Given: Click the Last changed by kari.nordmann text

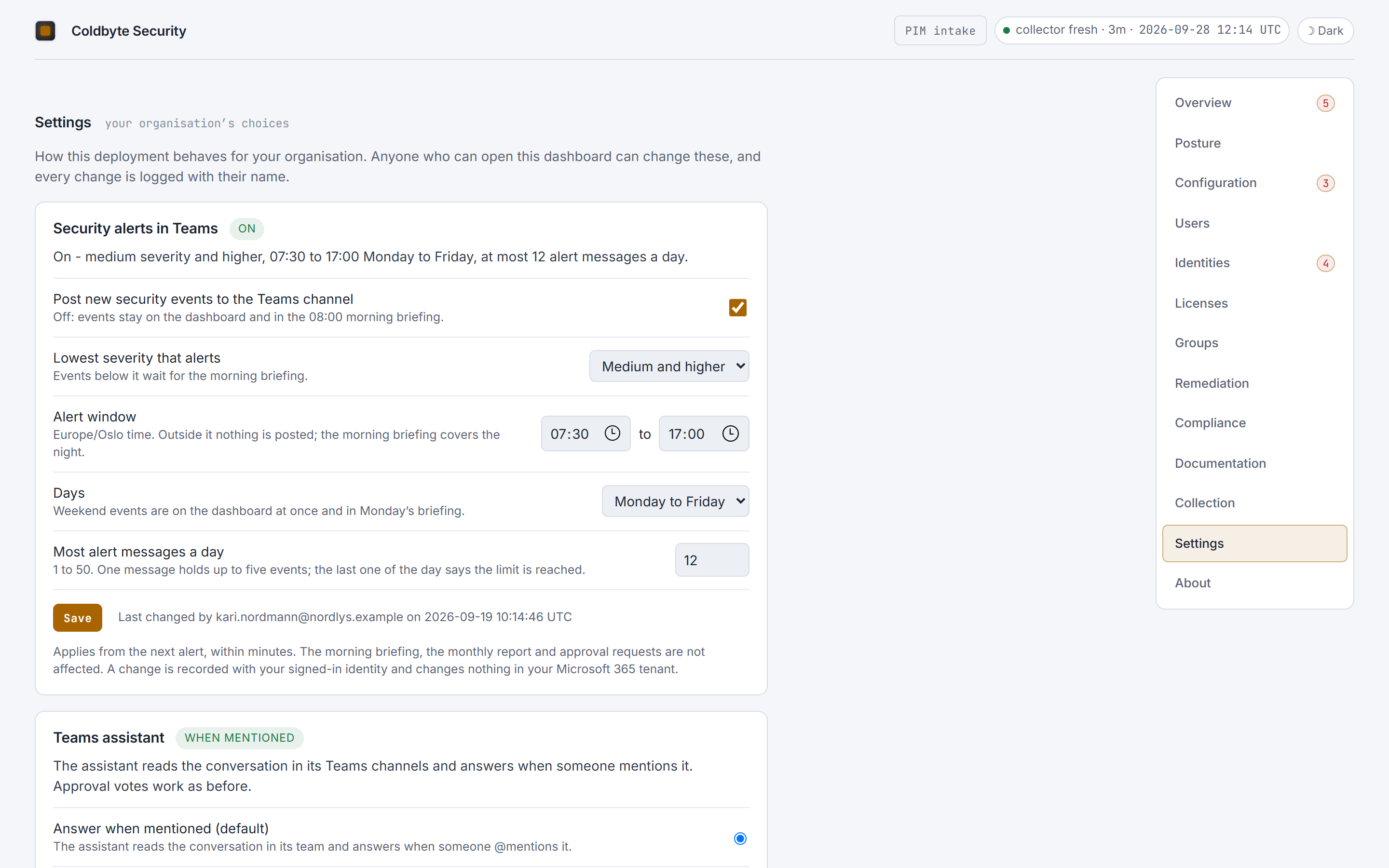Looking at the screenshot, I should point(345,617).
